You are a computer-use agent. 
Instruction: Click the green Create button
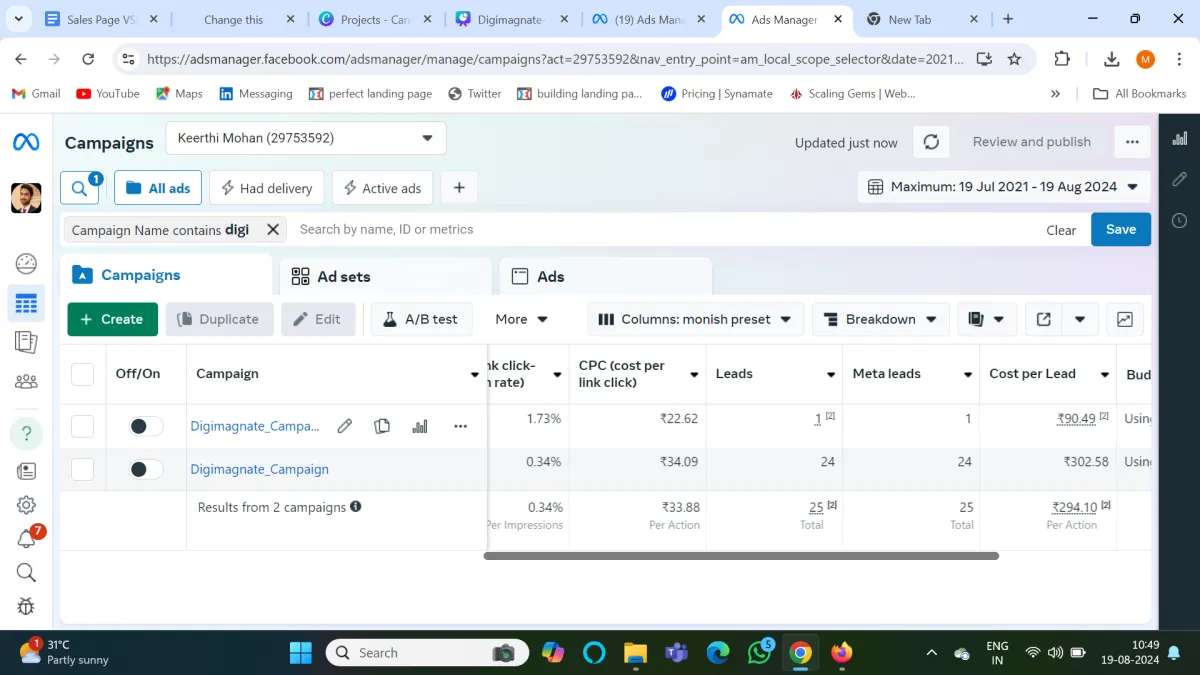point(113,319)
